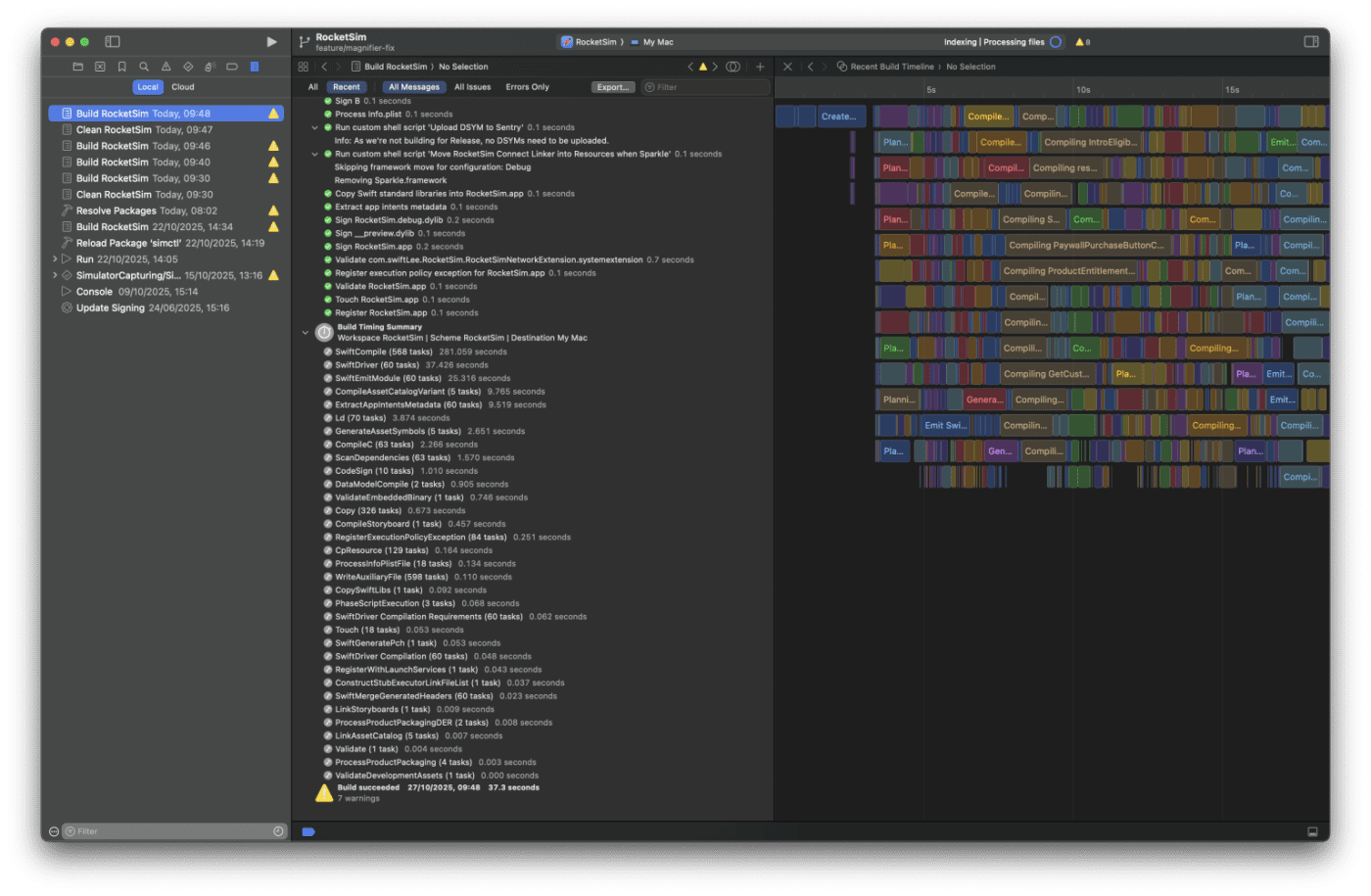This screenshot has height=896, width=1371.
Task: Click the Run (play) button
Action: (x=271, y=42)
